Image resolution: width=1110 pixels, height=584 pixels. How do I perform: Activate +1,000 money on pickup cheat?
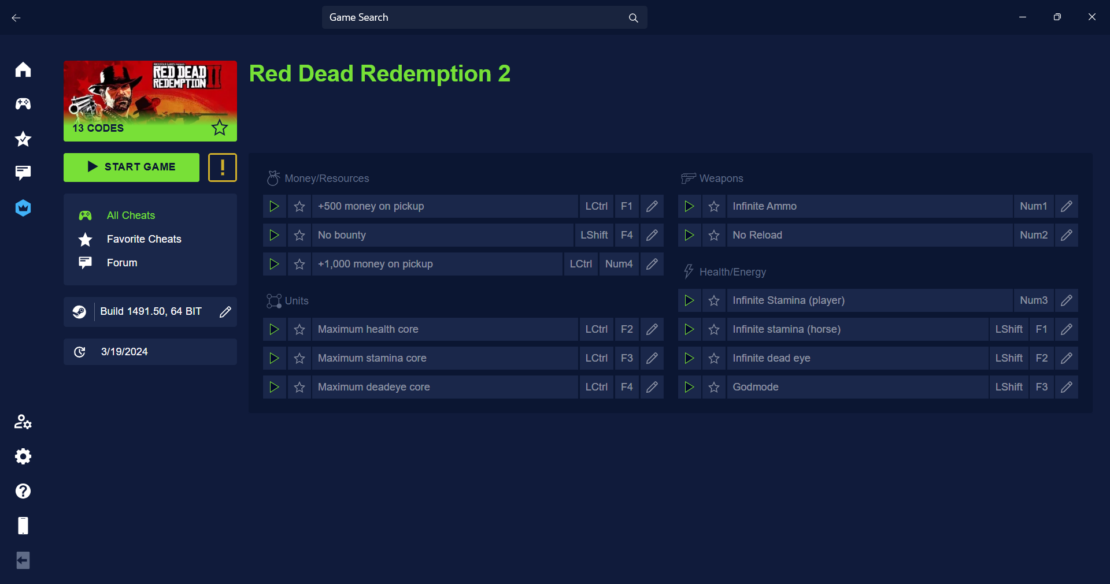(x=274, y=264)
